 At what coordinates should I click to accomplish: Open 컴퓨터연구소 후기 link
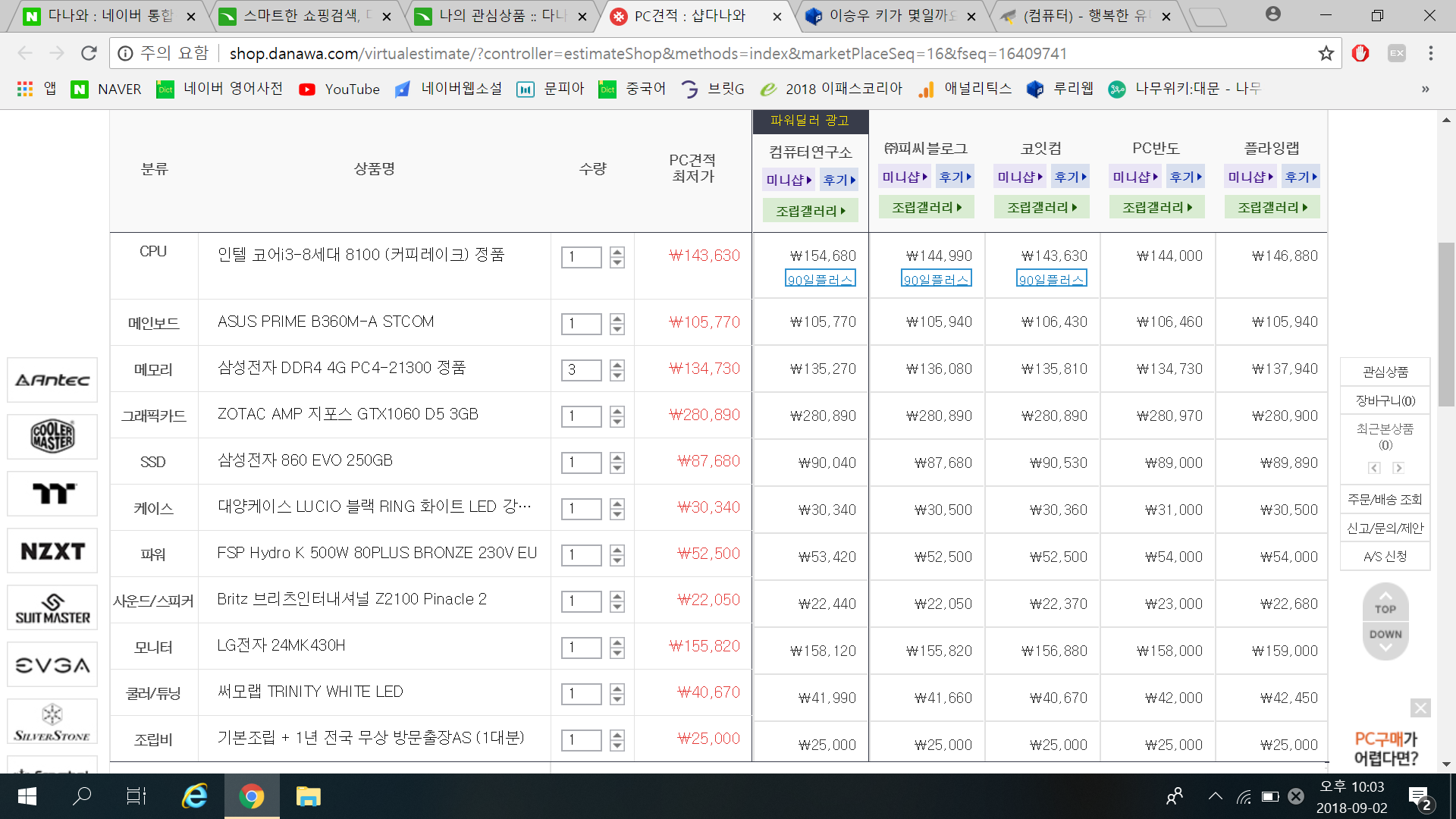point(839,180)
